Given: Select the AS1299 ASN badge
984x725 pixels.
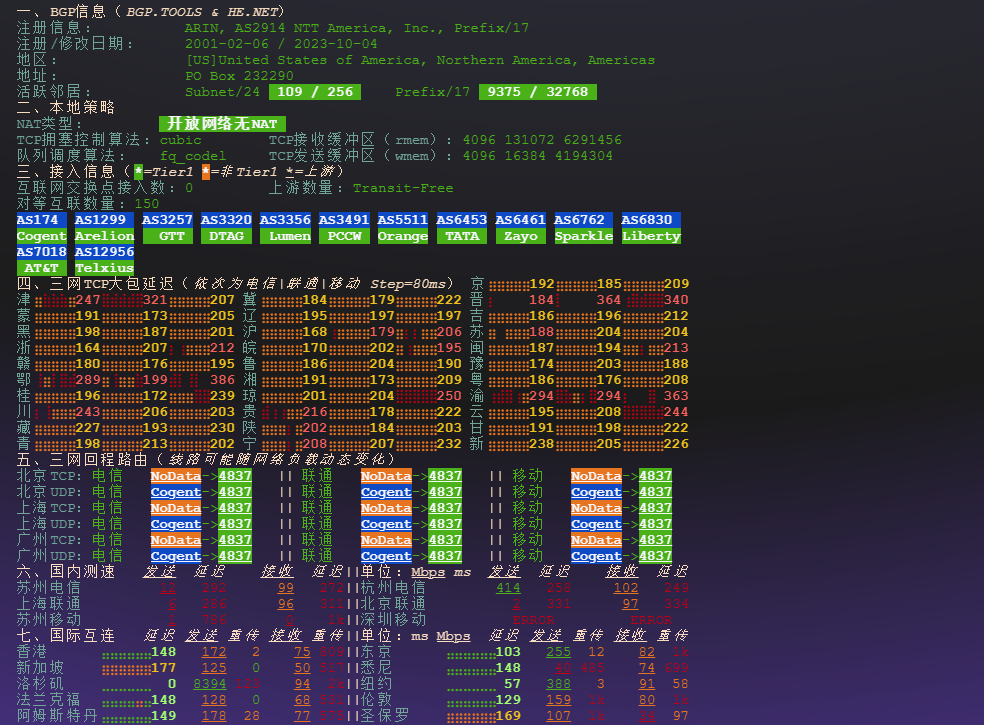Looking at the screenshot, I should point(104,220).
